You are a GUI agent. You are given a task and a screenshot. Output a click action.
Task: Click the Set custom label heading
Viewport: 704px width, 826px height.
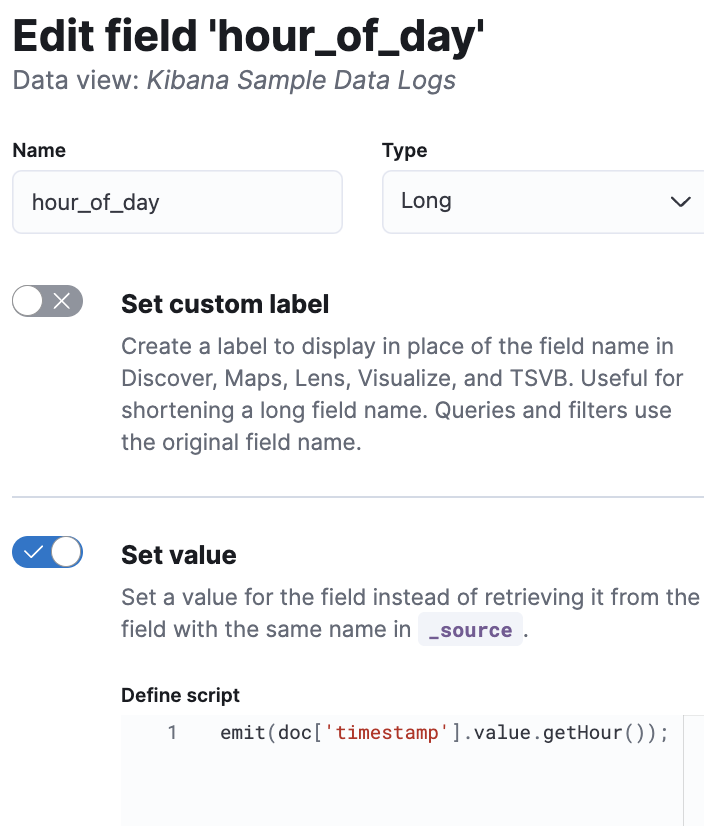coord(225,304)
